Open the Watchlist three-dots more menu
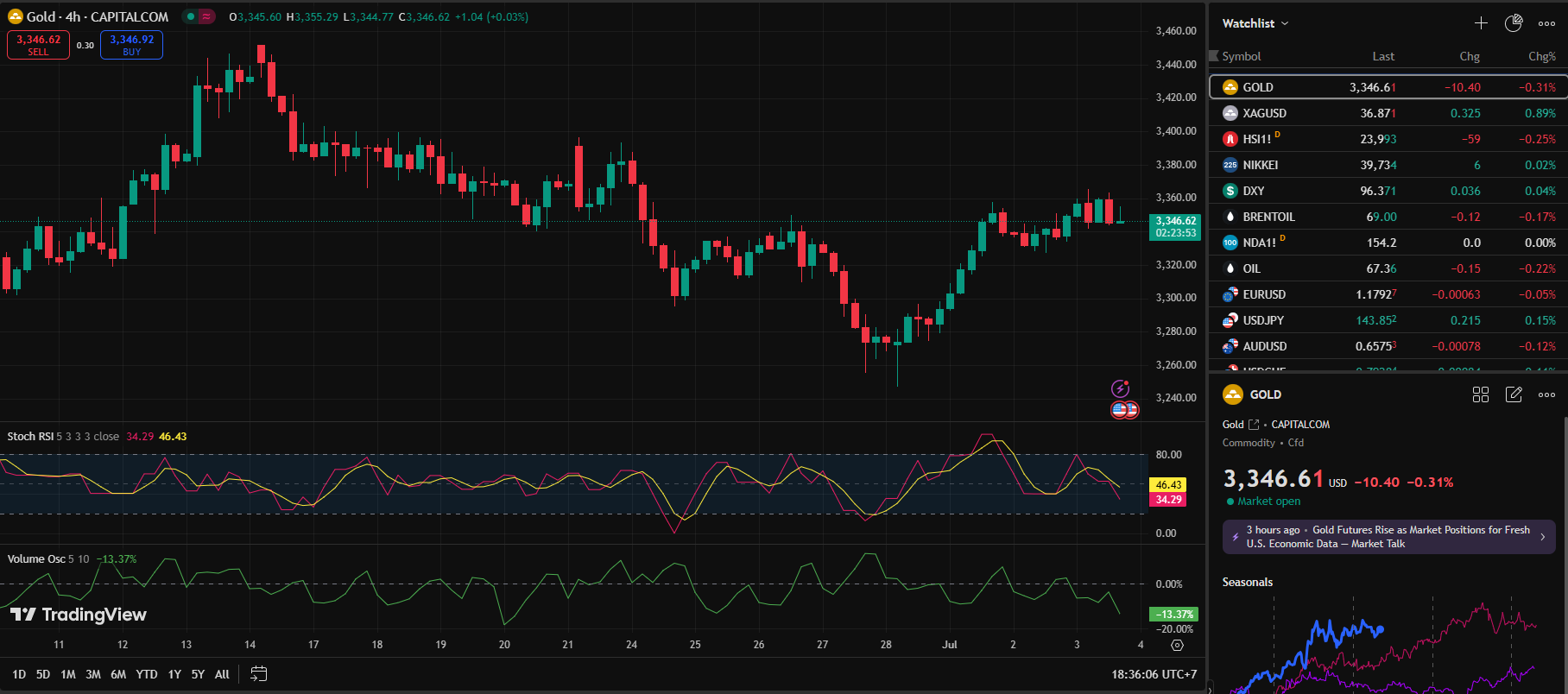 [1546, 23]
